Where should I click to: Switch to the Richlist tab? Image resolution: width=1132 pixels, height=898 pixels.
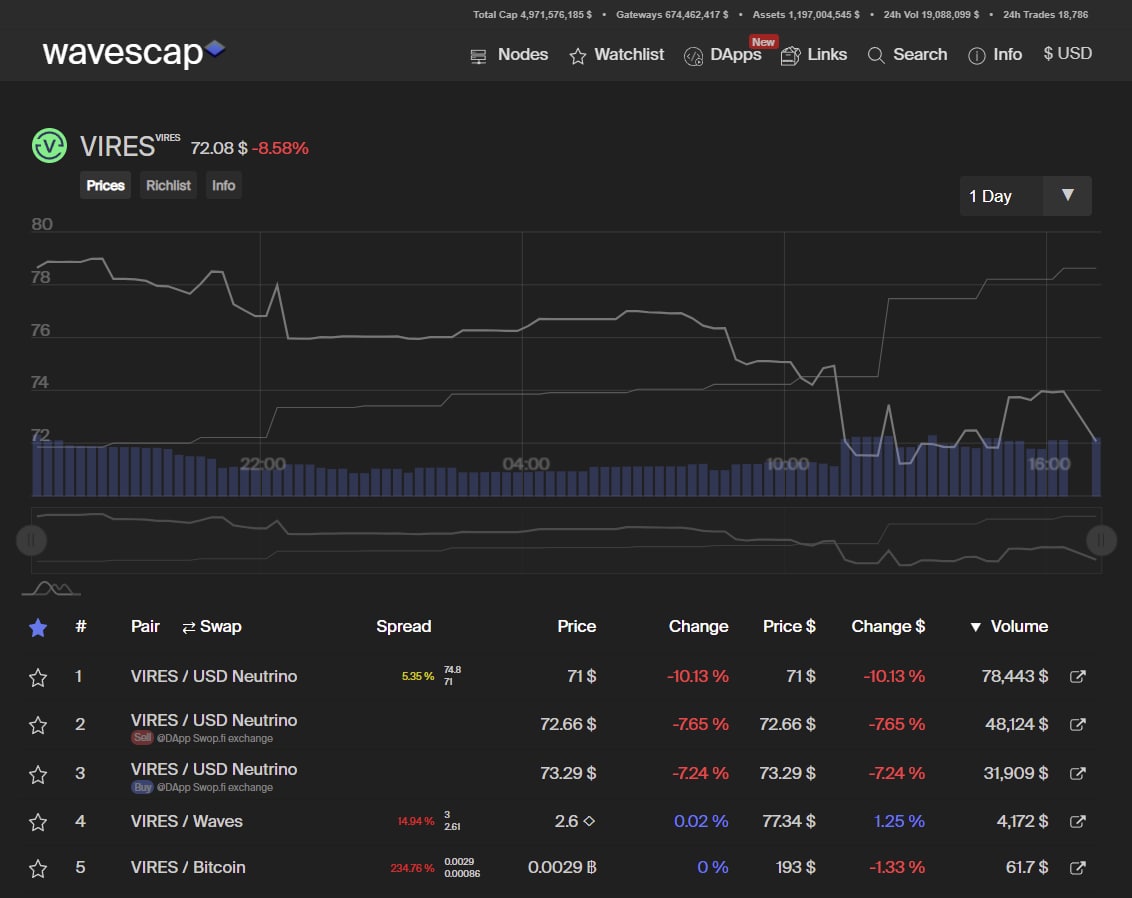pos(168,186)
